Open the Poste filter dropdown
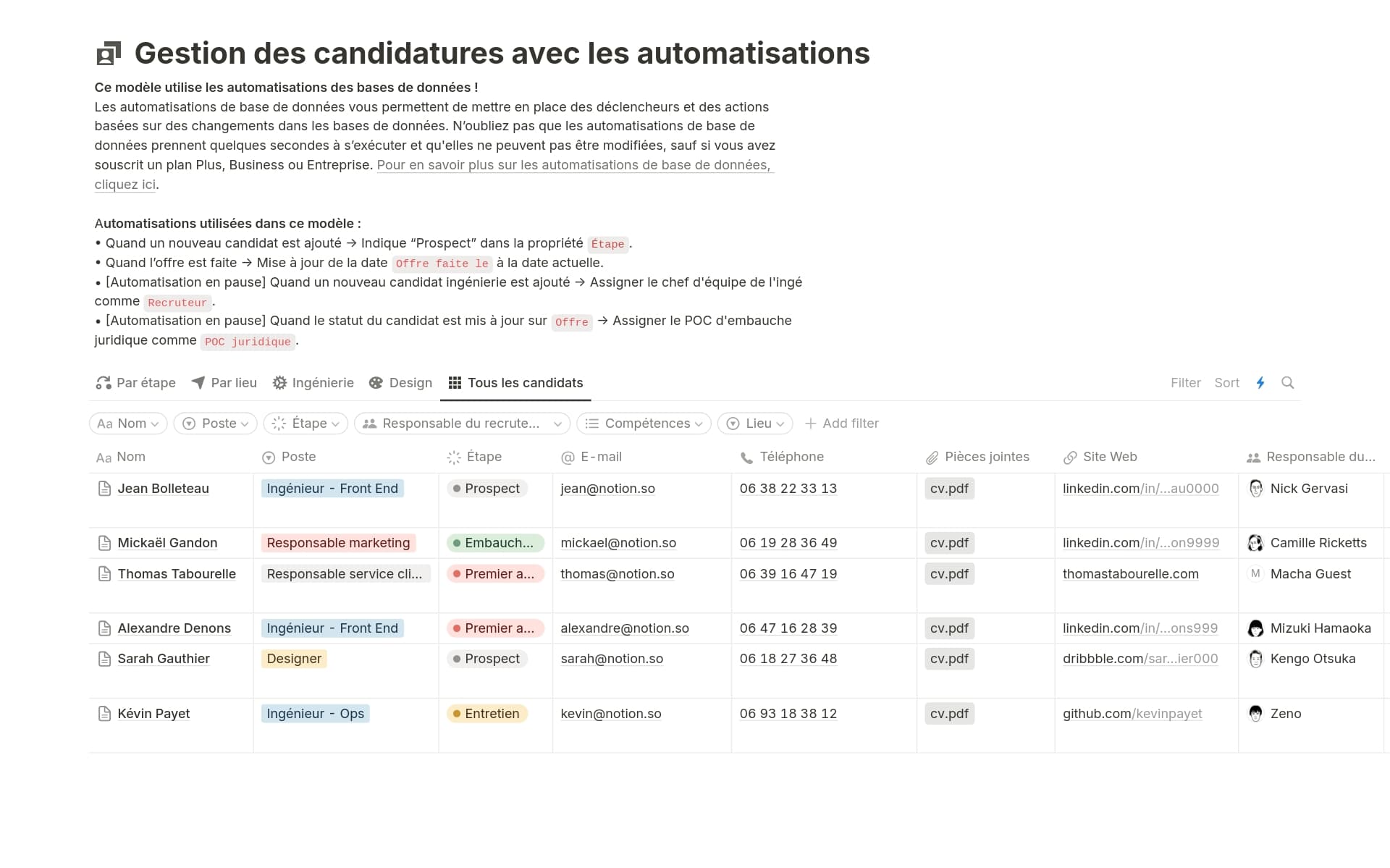Viewport: 1390px width, 868px height. (x=216, y=424)
